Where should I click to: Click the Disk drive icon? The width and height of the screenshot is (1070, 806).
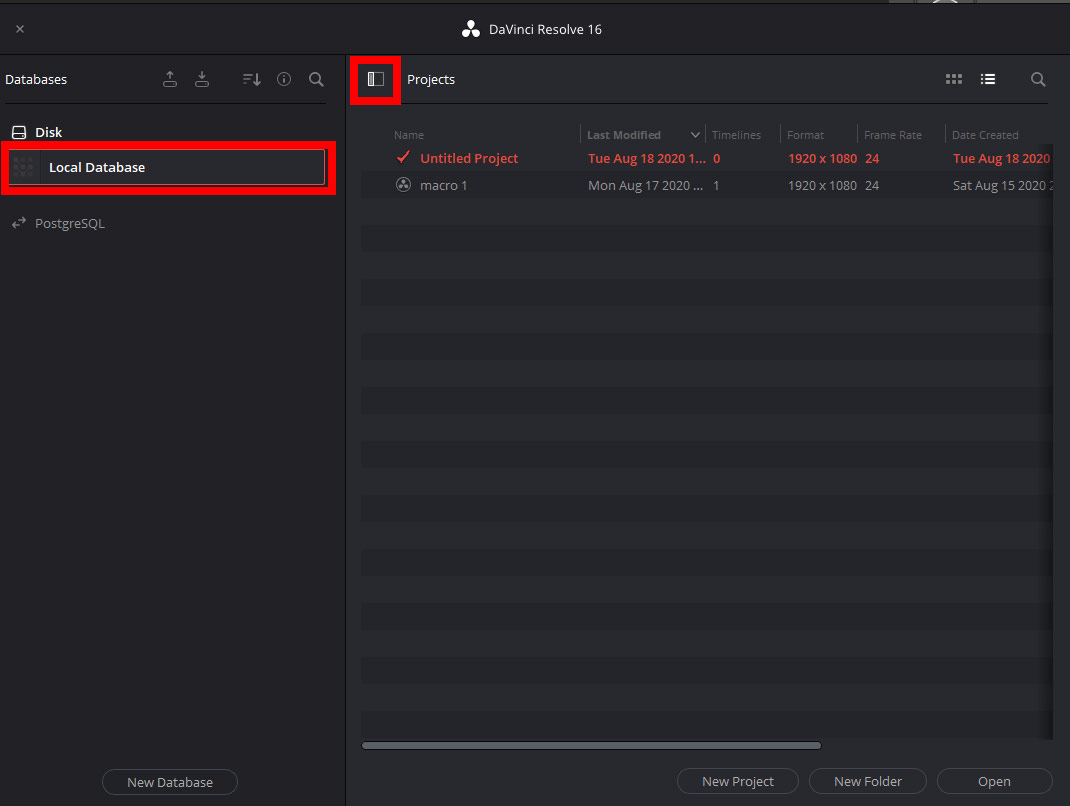[x=19, y=132]
